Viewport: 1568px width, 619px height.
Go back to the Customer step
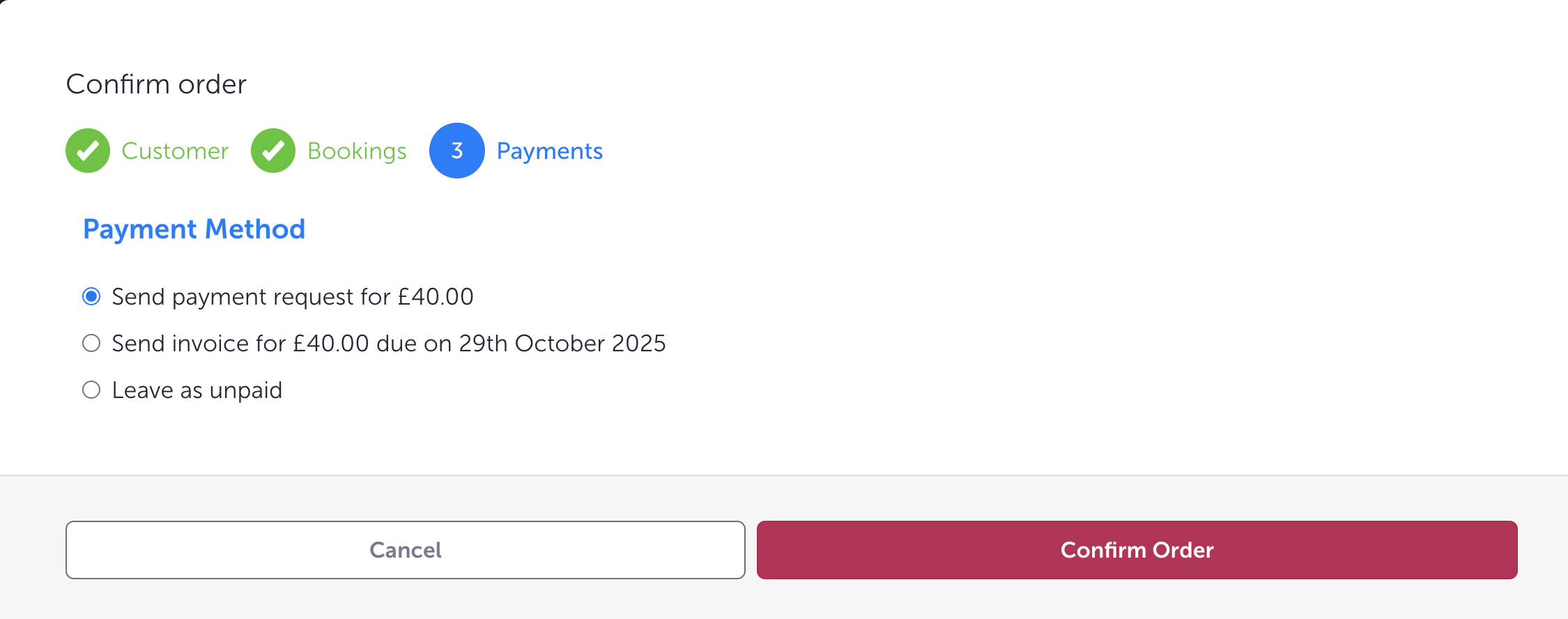pyautogui.click(x=175, y=151)
